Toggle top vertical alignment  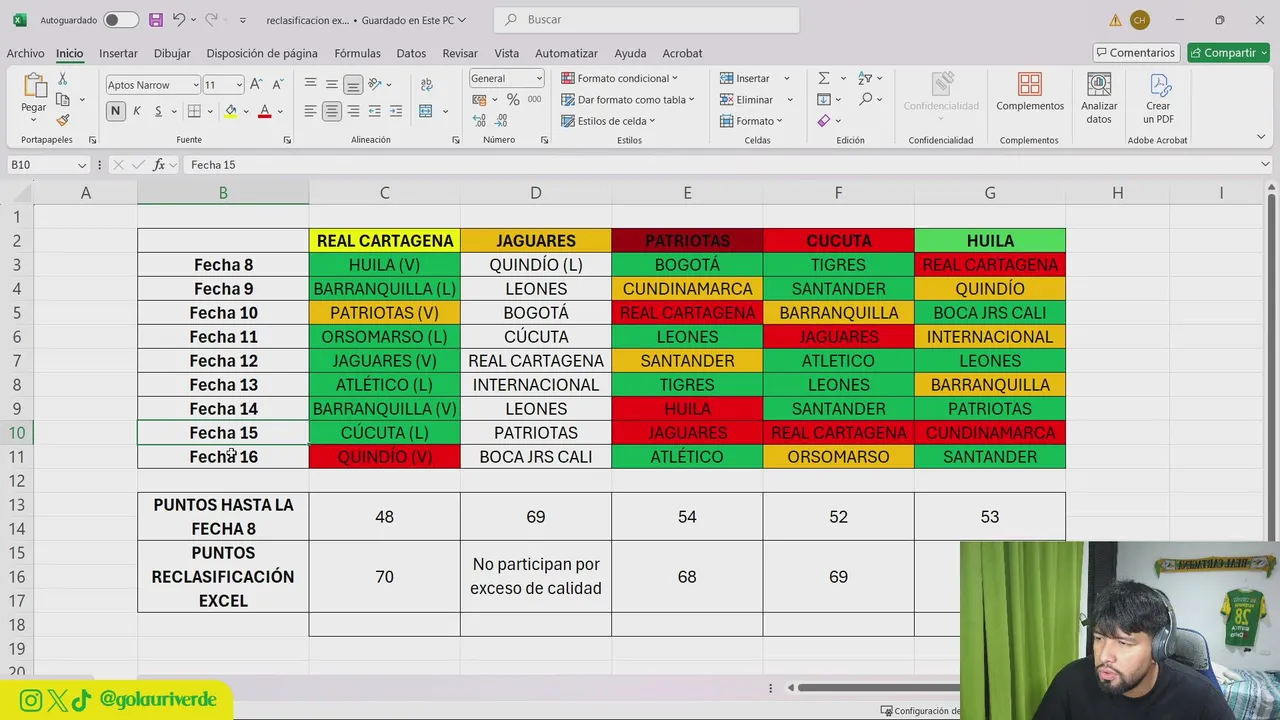click(x=311, y=85)
